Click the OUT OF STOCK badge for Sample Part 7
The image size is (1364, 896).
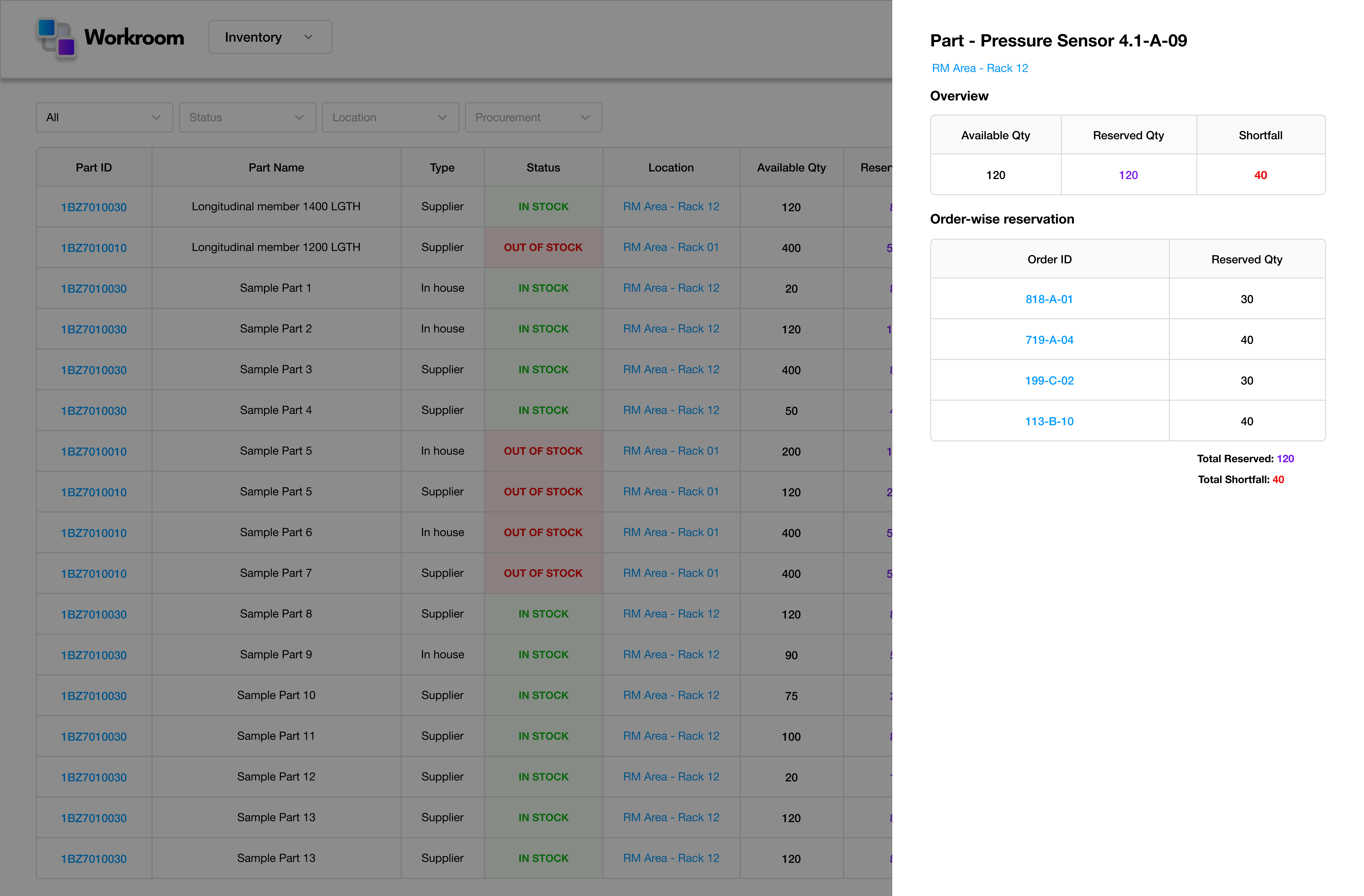[543, 573]
